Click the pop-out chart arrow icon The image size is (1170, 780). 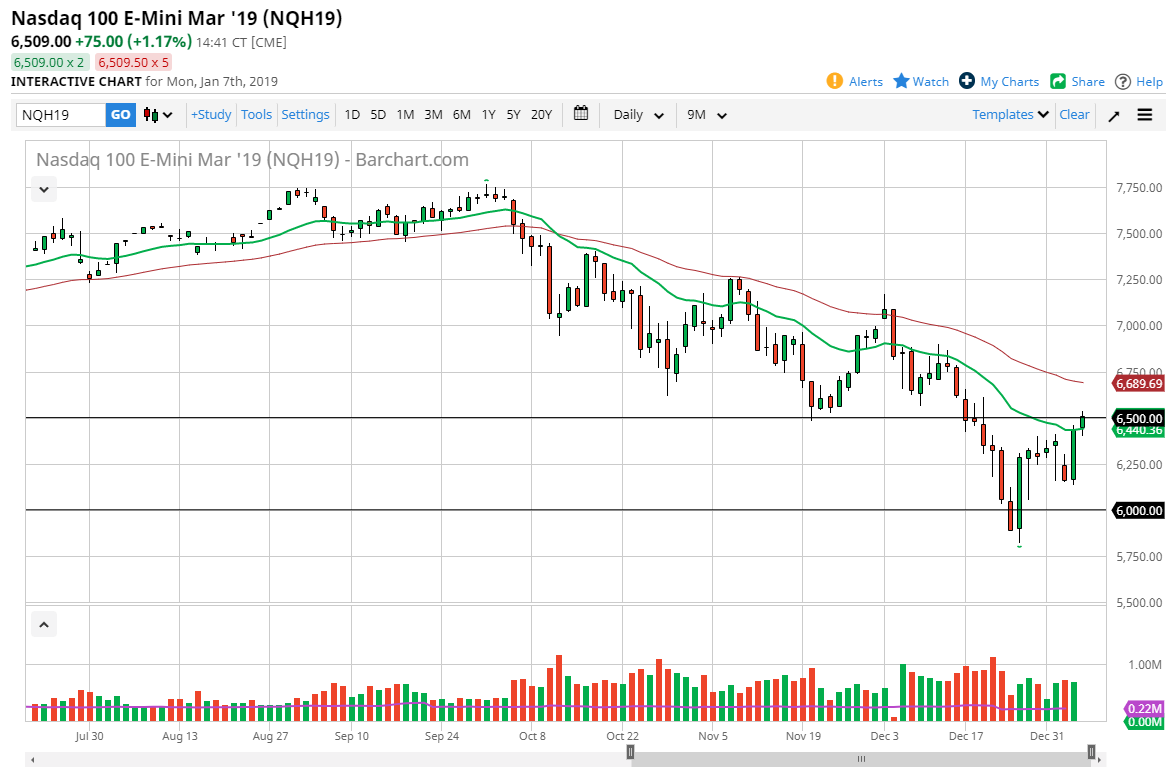1113,114
